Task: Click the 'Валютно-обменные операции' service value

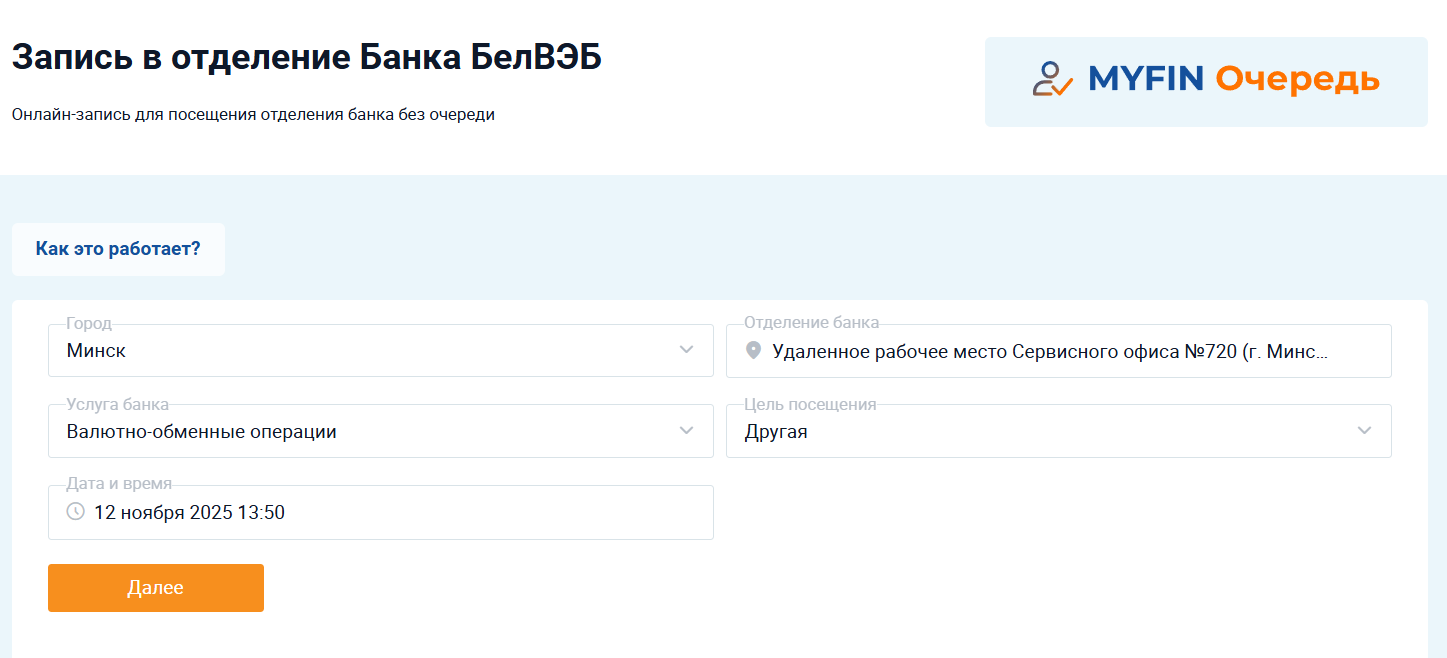Action: tap(201, 432)
